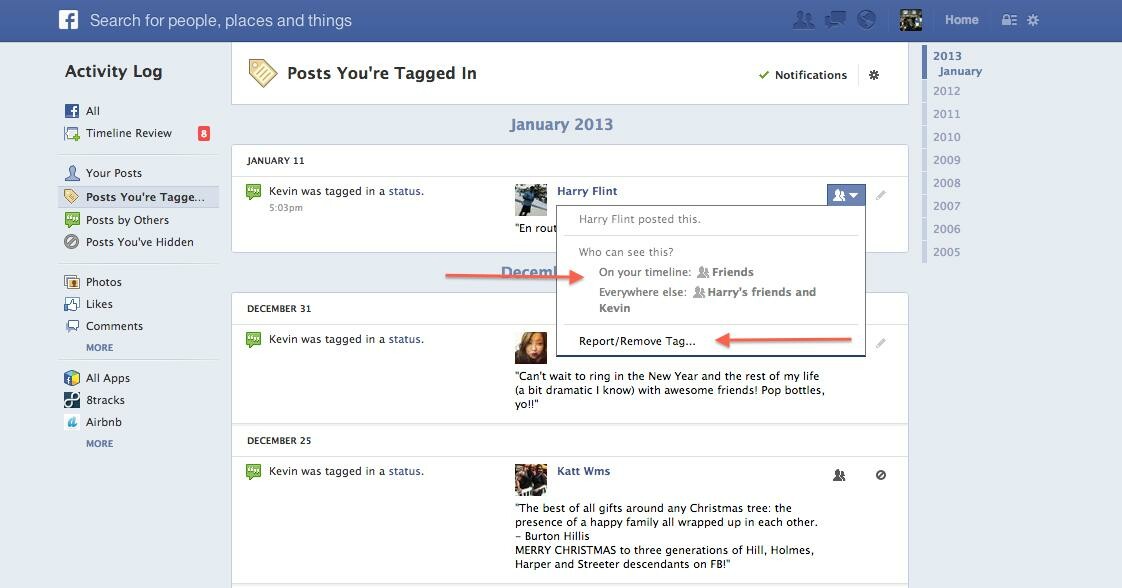Click status link in January 11 entry

[404, 191]
